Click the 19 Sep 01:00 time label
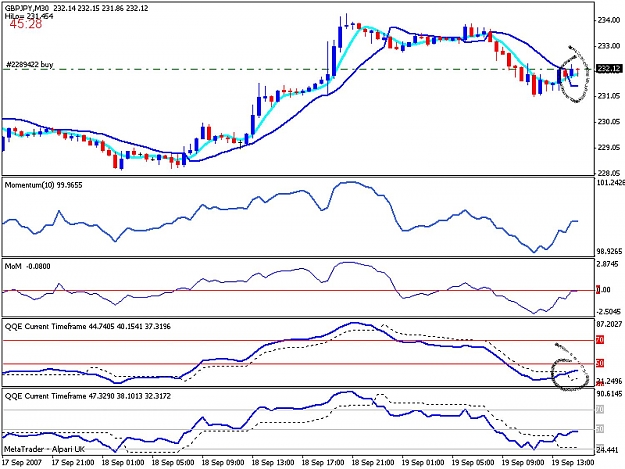 click(x=423, y=463)
